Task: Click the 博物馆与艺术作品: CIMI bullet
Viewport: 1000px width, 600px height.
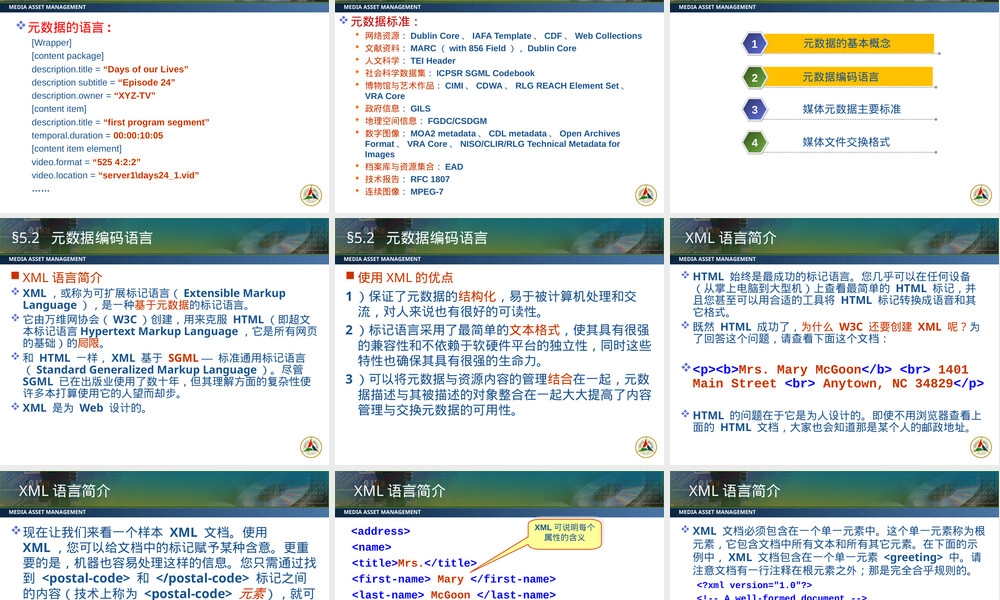Action: 495,91
